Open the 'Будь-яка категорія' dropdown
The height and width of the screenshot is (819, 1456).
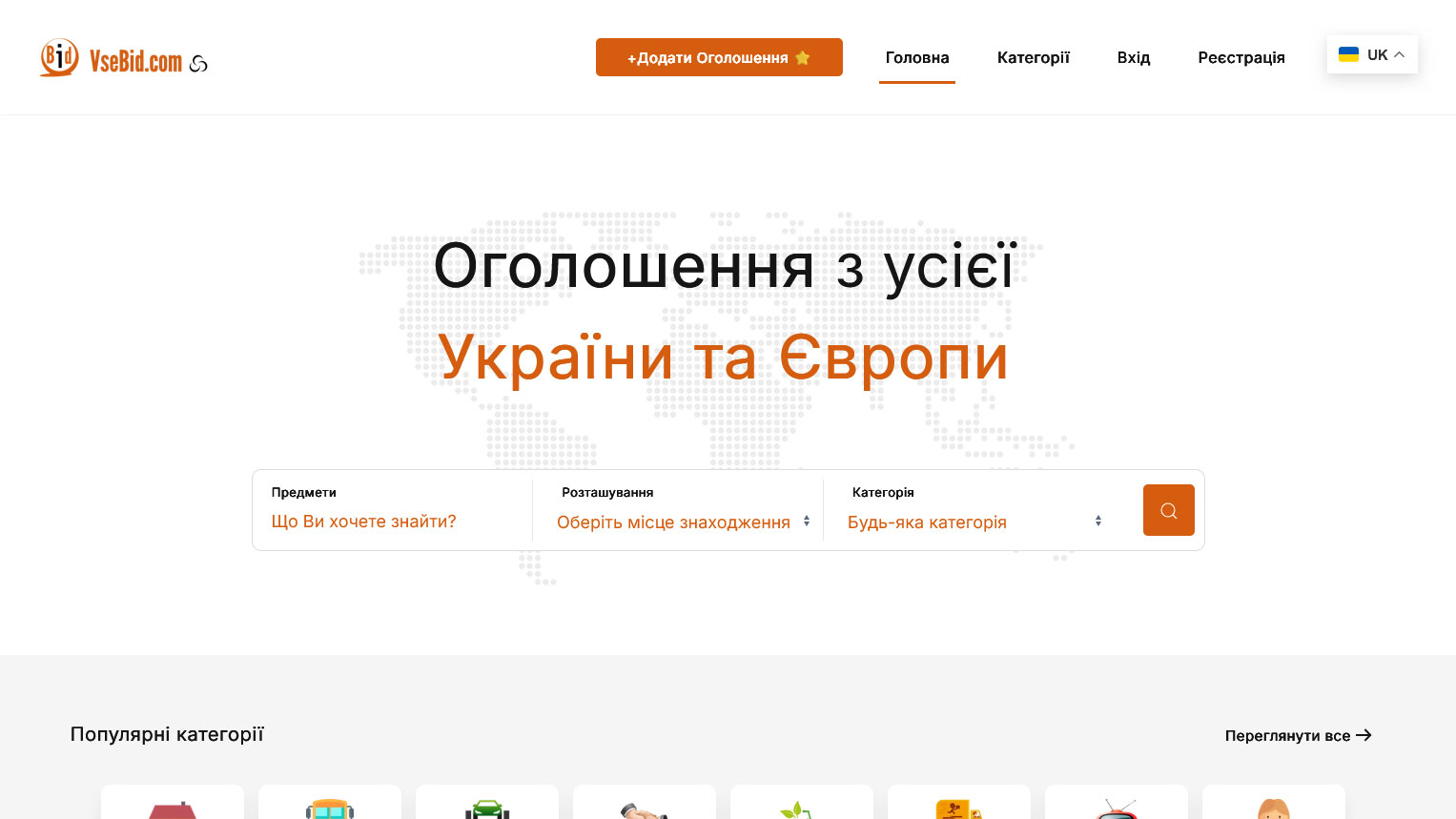pos(975,522)
